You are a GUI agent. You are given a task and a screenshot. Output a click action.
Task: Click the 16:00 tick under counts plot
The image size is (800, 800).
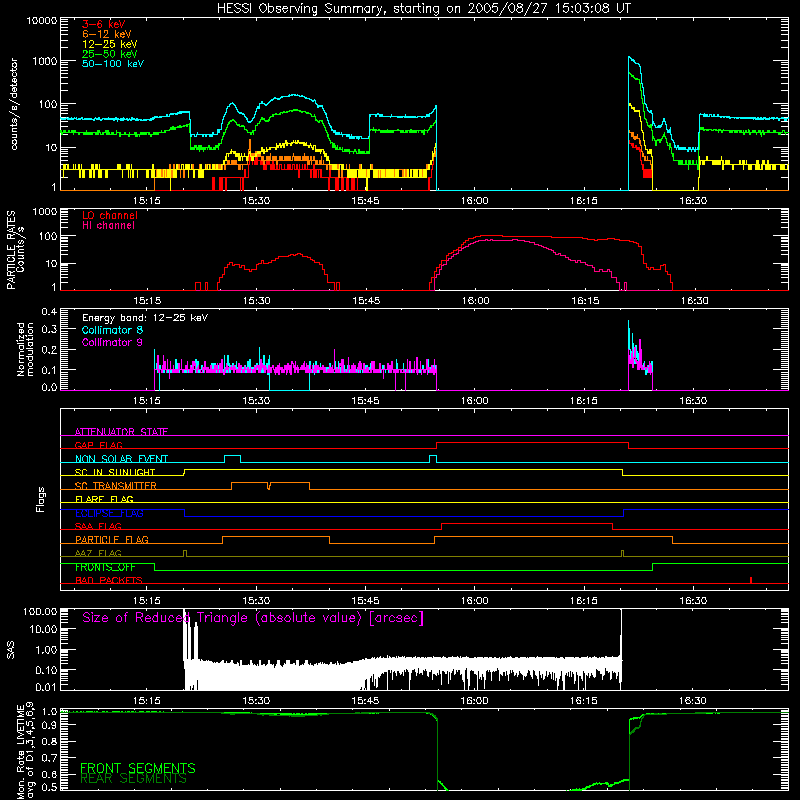coord(474,201)
